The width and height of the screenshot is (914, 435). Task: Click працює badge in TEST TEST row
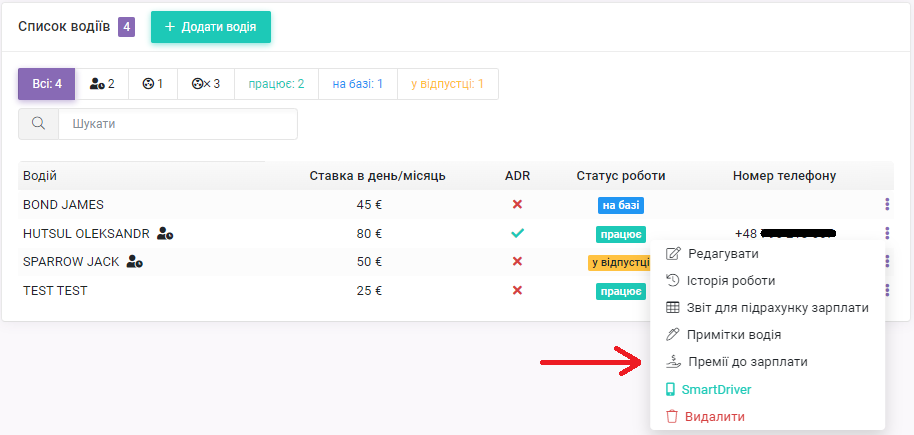coord(621,291)
